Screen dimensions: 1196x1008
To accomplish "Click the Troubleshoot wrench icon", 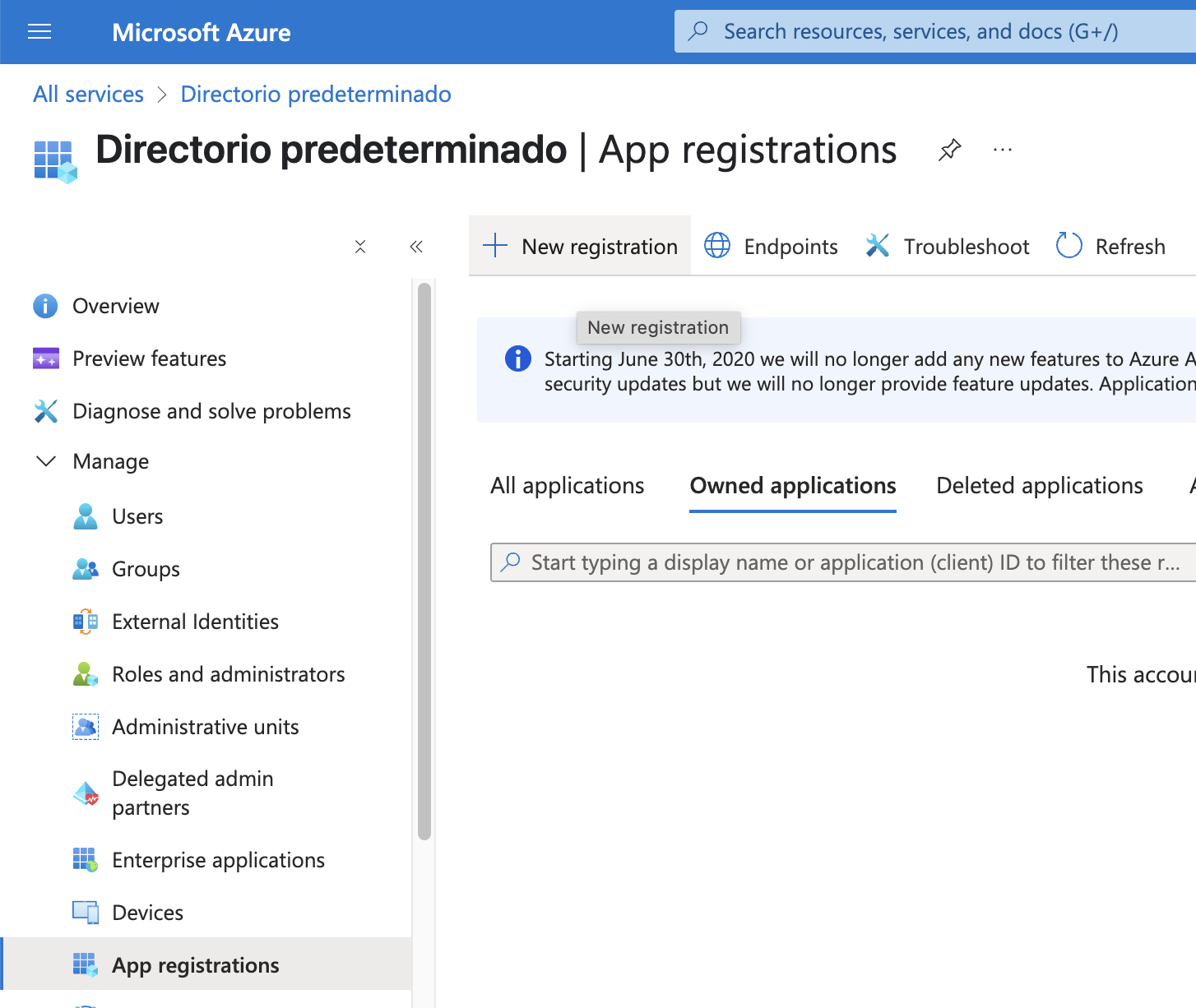I will [878, 245].
